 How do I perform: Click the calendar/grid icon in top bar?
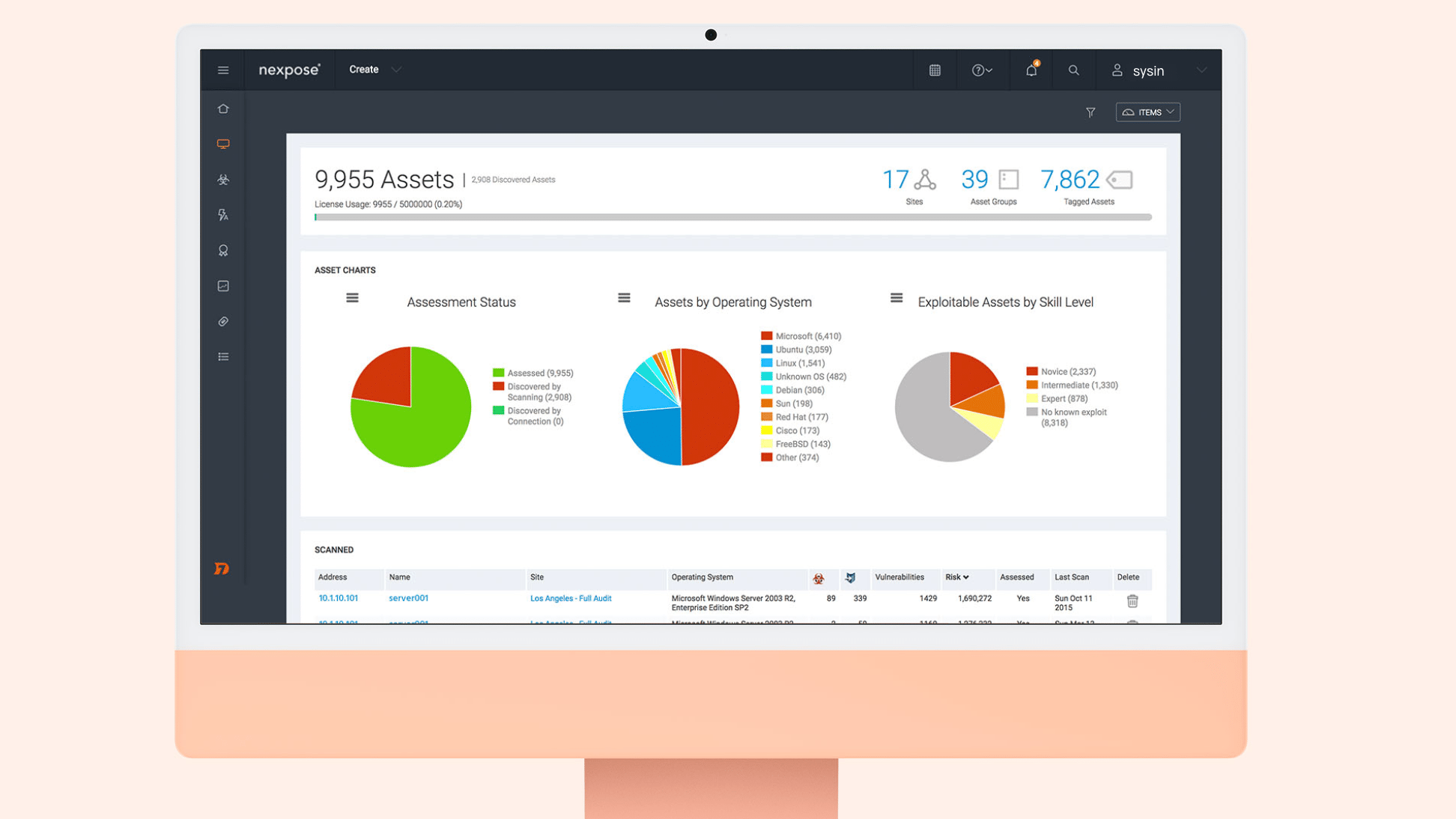pos(936,71)
